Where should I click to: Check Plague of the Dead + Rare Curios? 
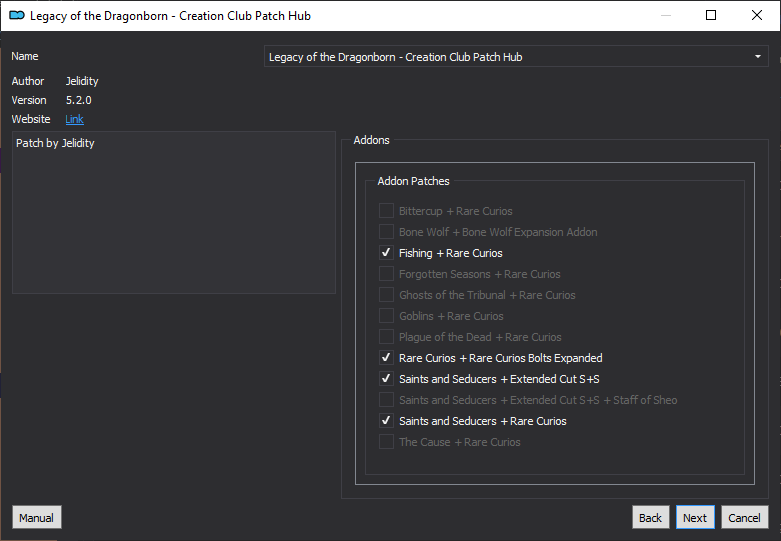[x=386, y=337]
